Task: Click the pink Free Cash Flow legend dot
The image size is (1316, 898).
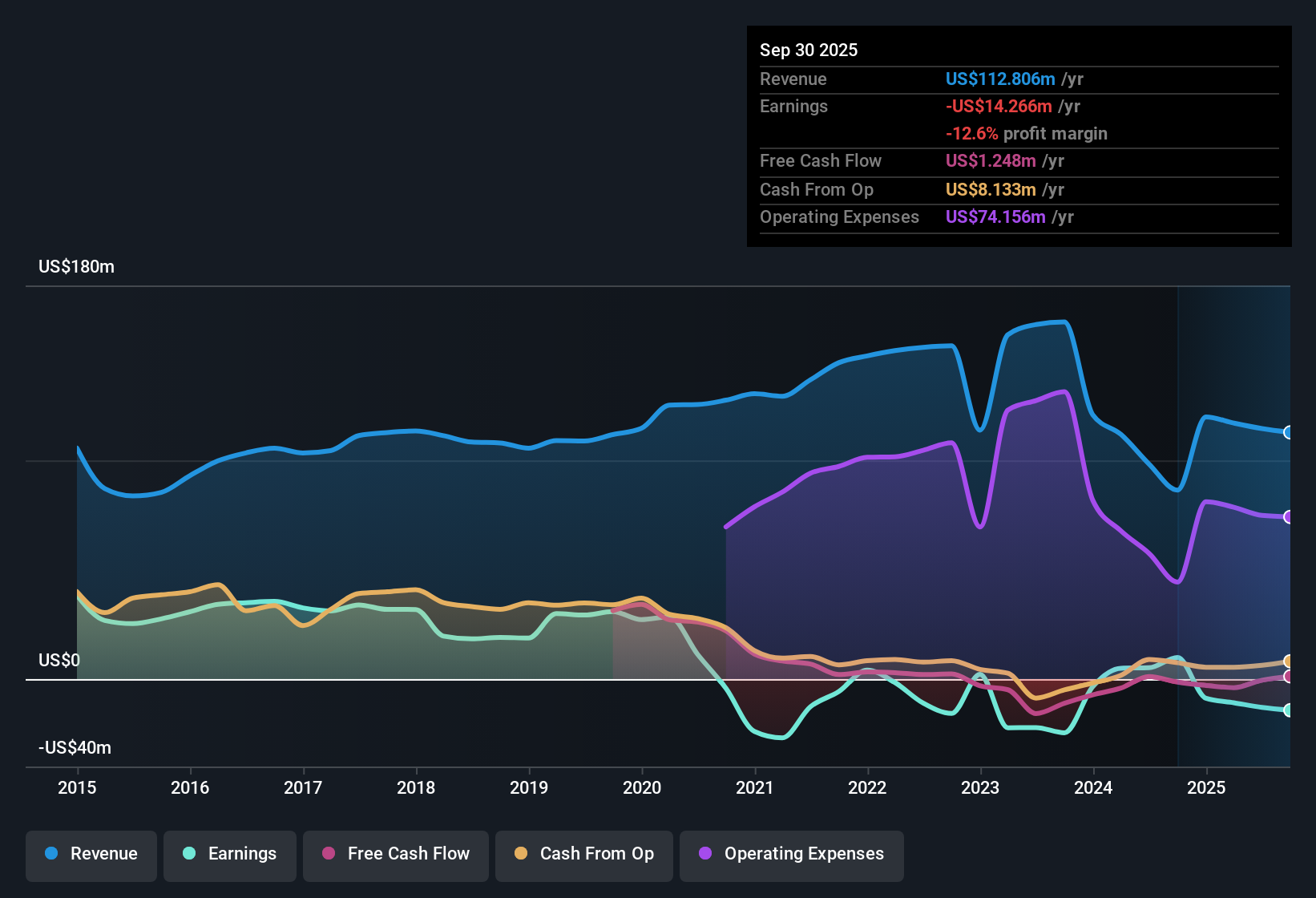Action: tap(329, 854)
